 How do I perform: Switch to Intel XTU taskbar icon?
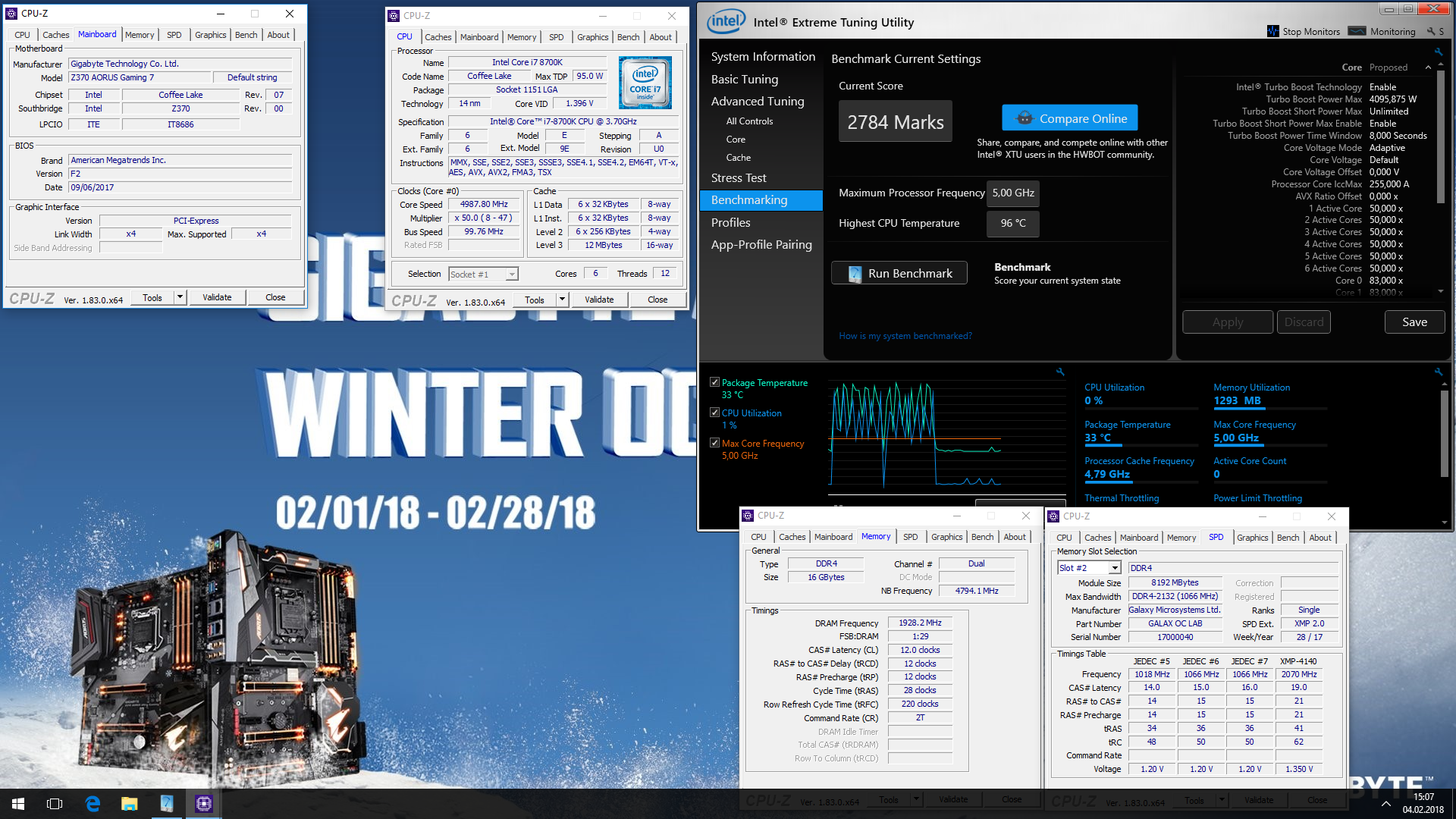167,804
